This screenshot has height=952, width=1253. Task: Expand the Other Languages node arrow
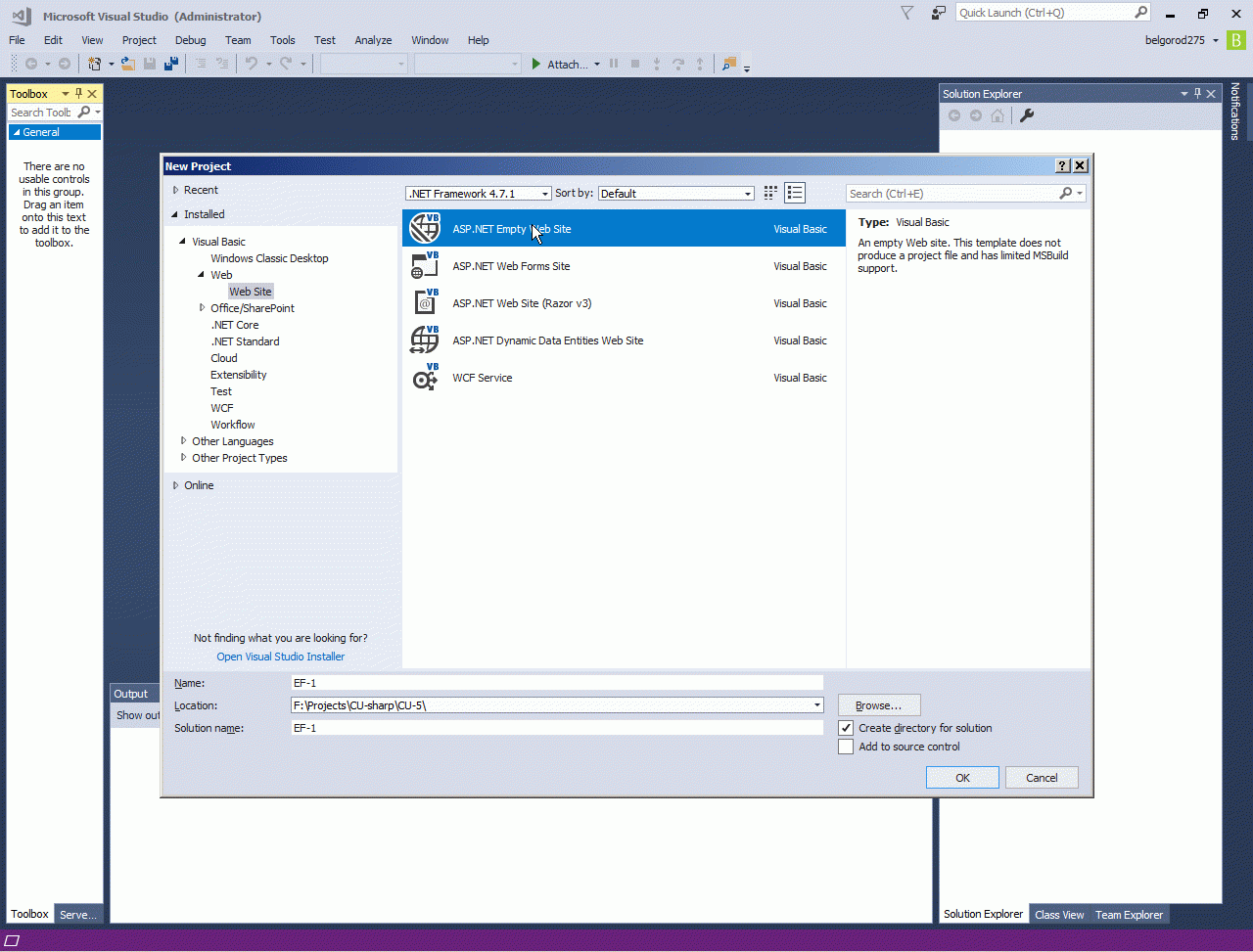pyautogui.click(x=183, y=441)
